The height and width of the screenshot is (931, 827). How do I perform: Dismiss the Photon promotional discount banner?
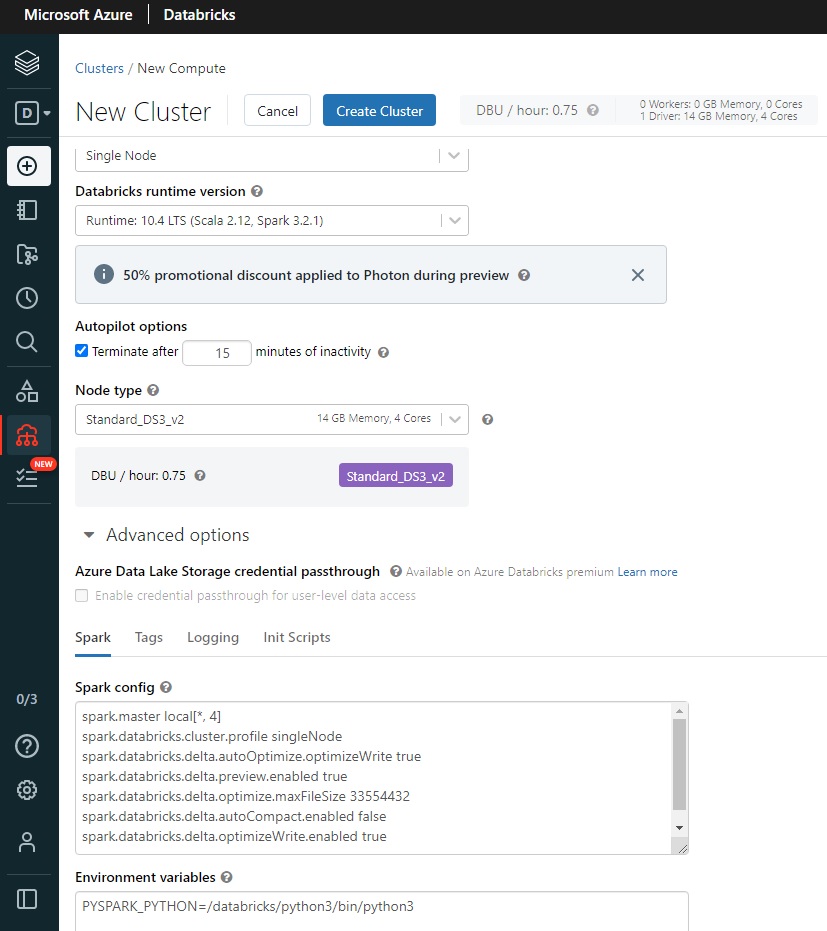pos(638,275)
